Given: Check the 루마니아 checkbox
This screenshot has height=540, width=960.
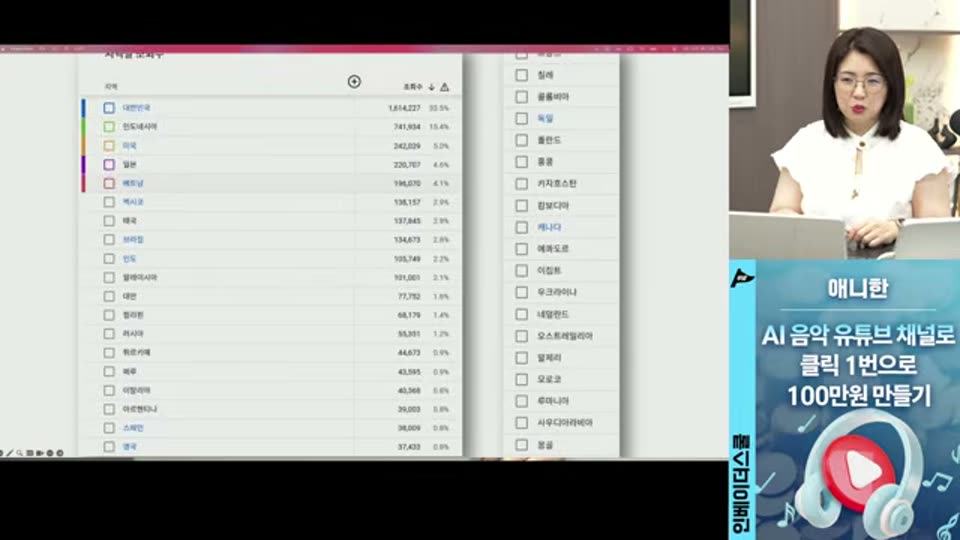Looking at the screenshot, I should (x=522, y=401).
